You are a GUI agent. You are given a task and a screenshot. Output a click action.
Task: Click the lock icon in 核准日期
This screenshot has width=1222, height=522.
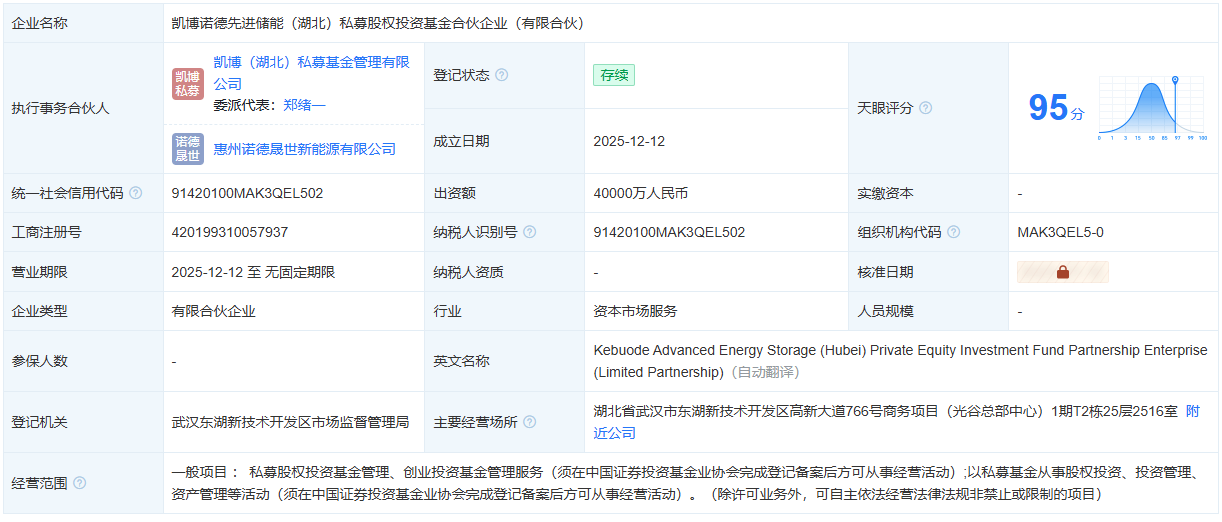click(1062, 272)
